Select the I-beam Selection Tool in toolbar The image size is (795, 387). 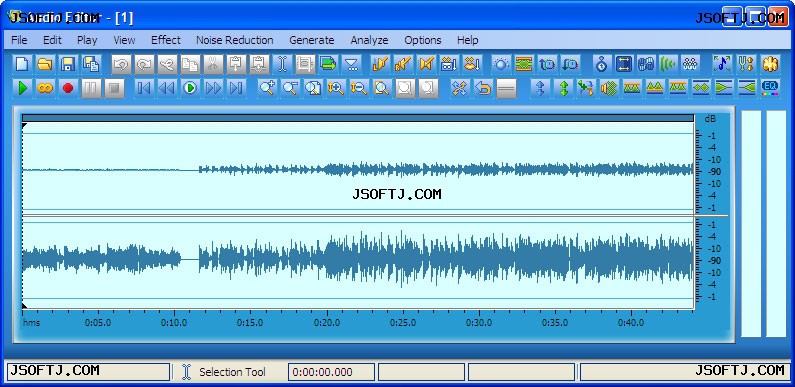pos(282,64)
